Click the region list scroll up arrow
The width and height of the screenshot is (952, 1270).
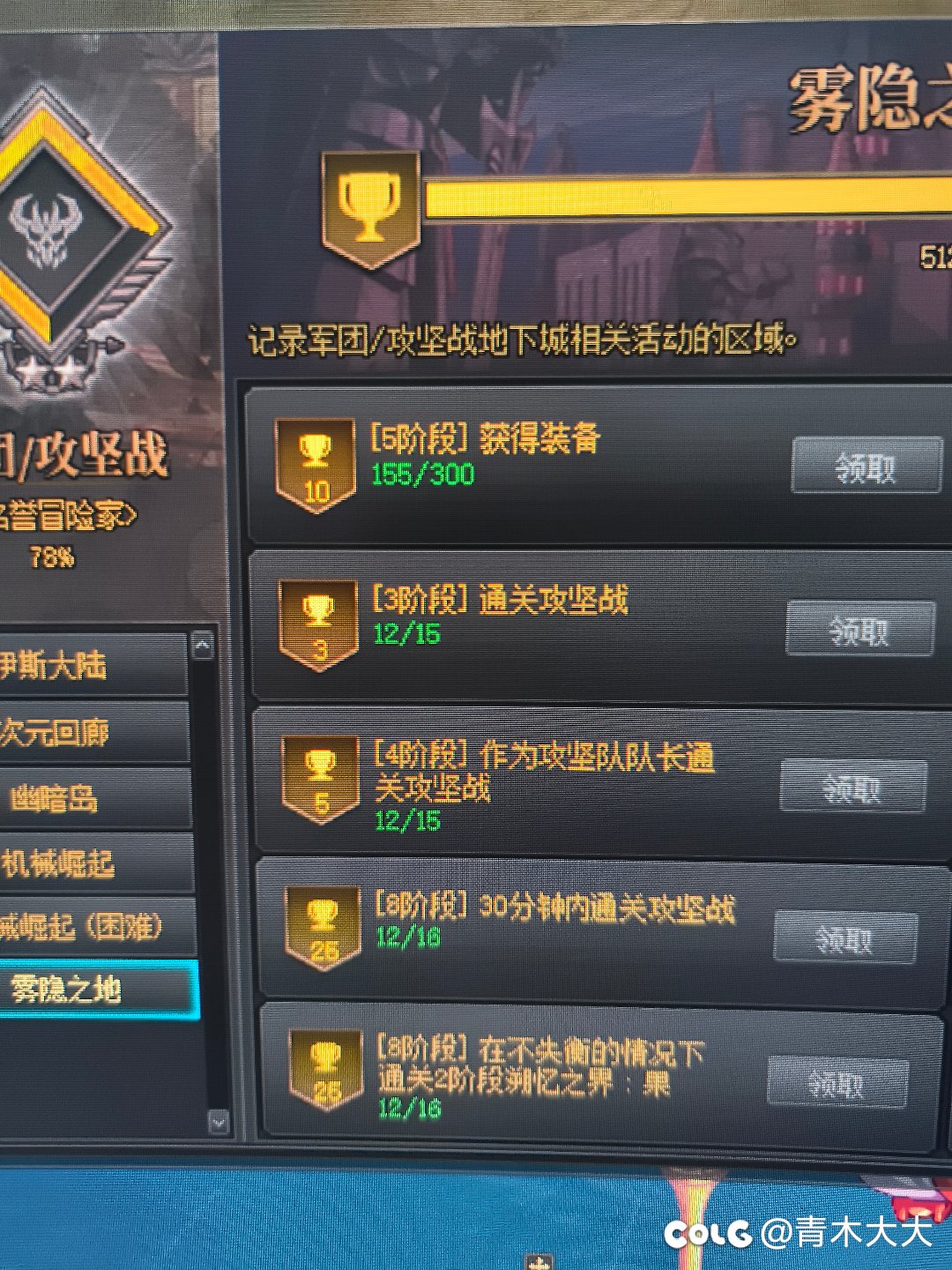[x=203, y=646]
